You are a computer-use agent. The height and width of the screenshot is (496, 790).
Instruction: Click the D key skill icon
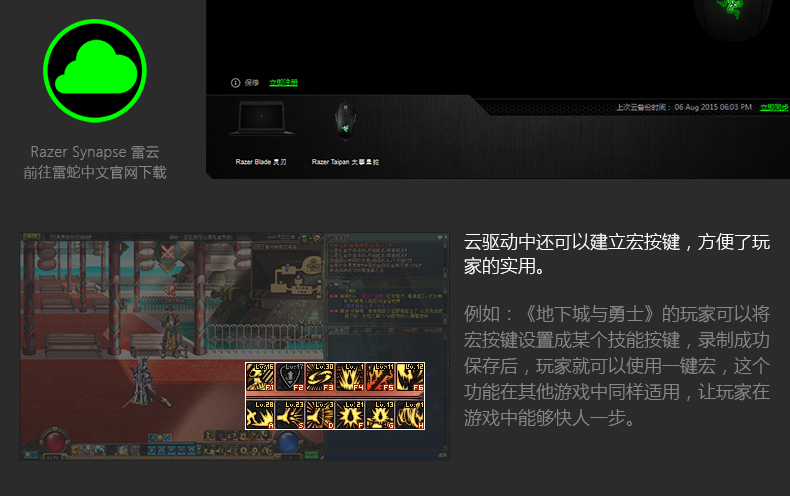320,414
